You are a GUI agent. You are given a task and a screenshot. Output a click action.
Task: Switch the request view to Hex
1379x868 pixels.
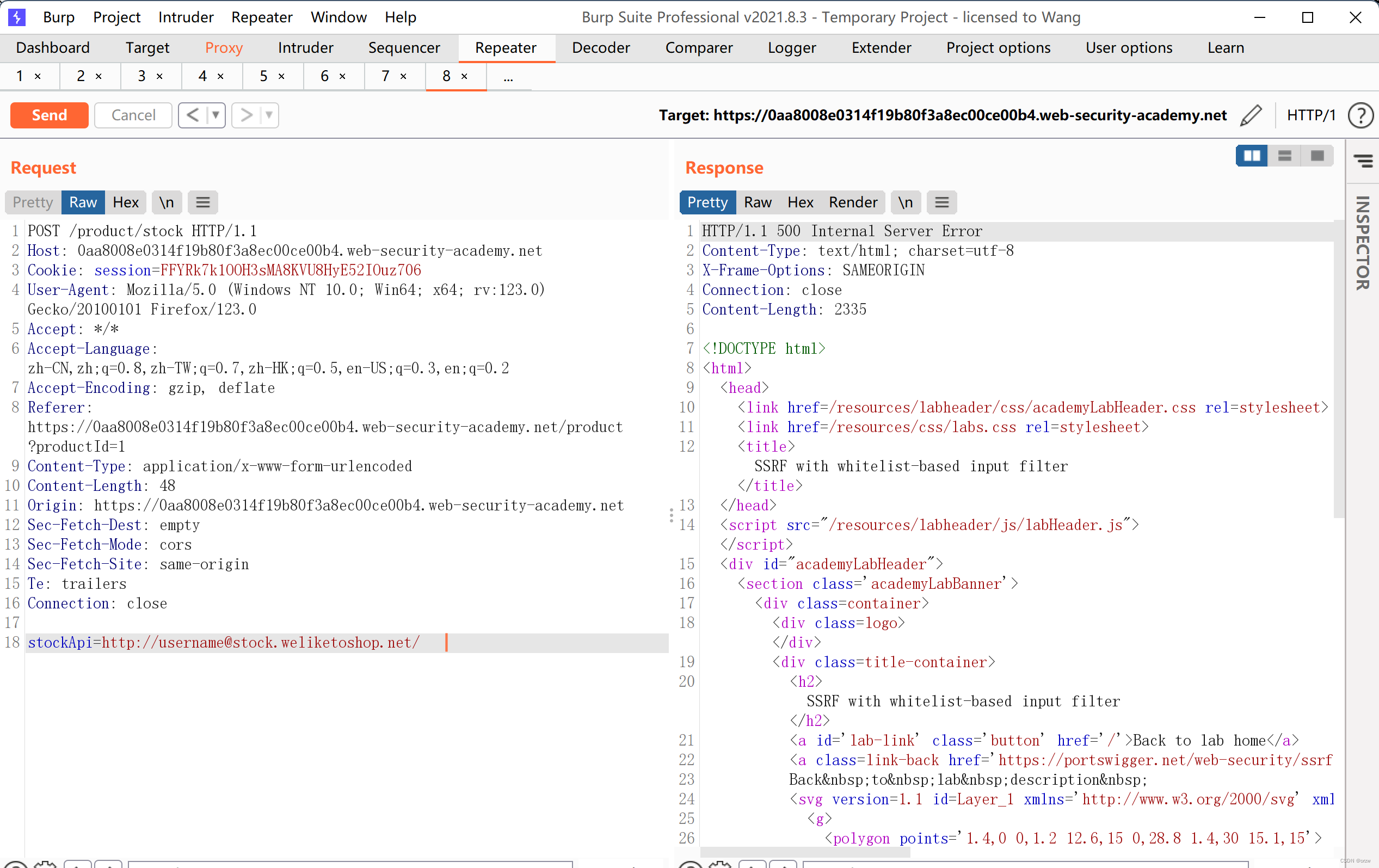click(x=125, y=202)
